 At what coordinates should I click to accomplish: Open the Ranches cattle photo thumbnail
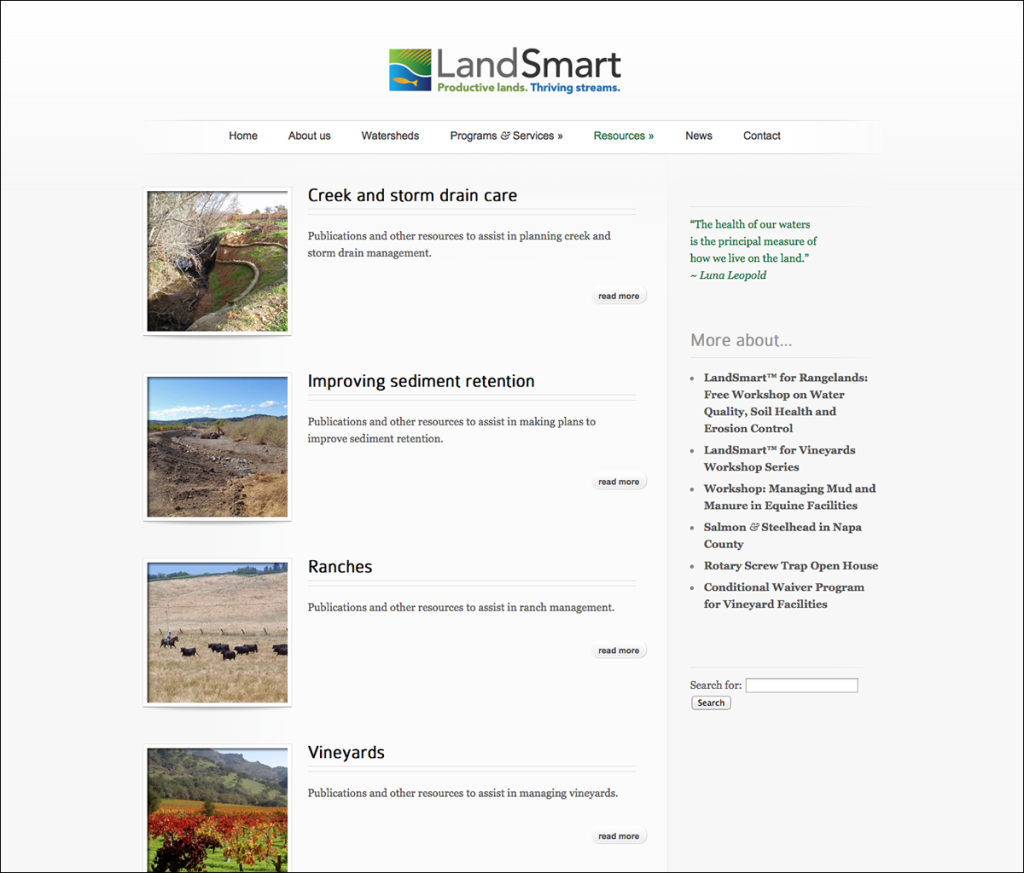click(217, 632)
